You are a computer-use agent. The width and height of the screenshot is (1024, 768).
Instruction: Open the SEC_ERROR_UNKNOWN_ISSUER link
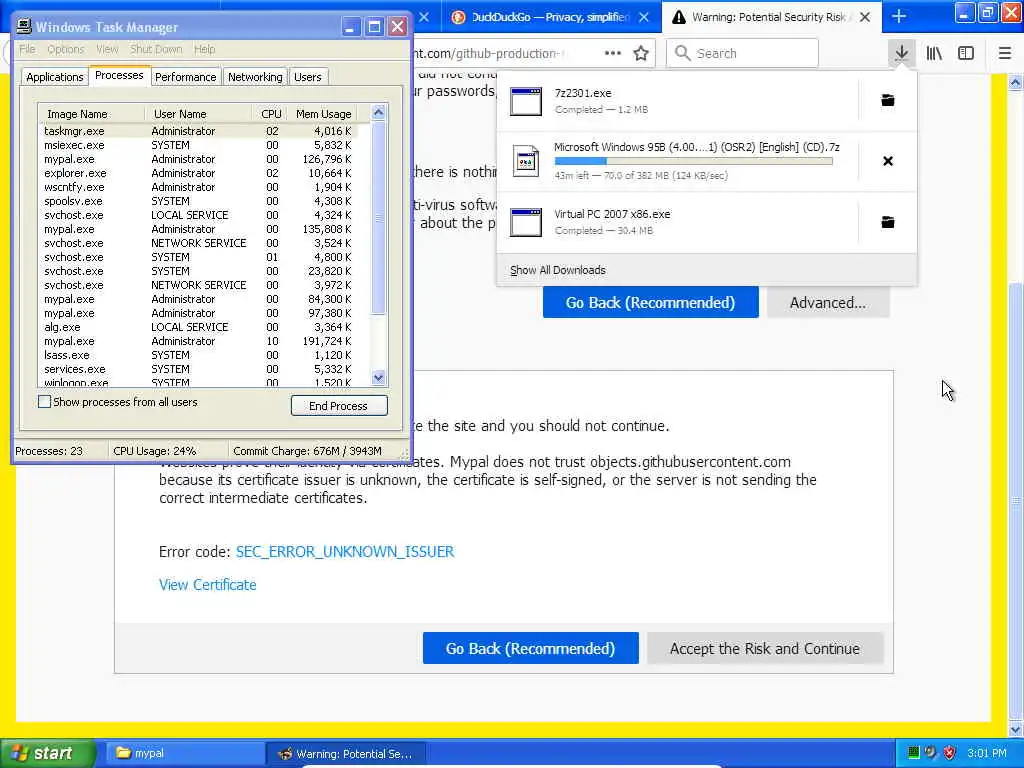(345, 551)
